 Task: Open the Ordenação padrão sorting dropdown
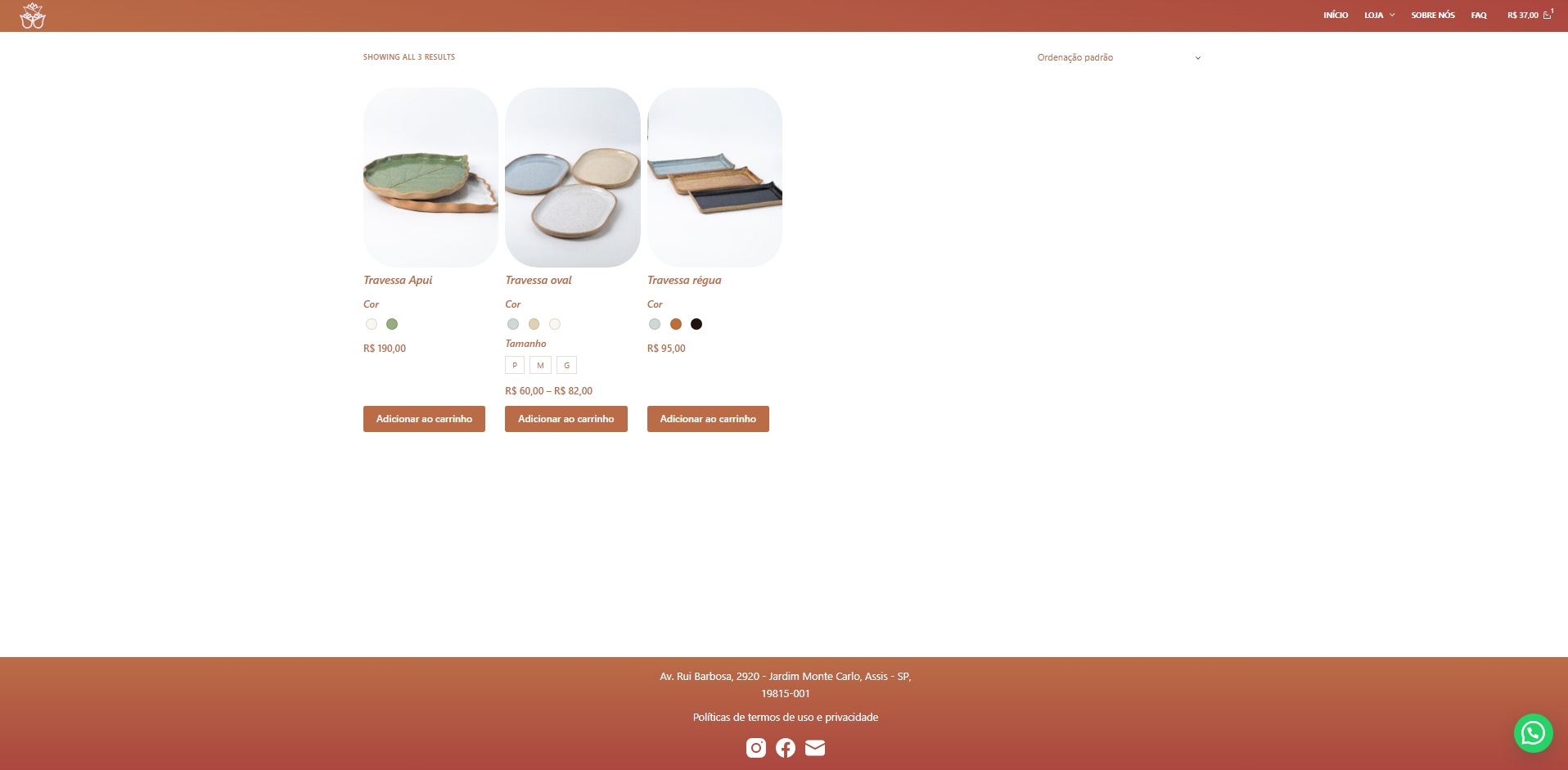(x=1119, y=57)
